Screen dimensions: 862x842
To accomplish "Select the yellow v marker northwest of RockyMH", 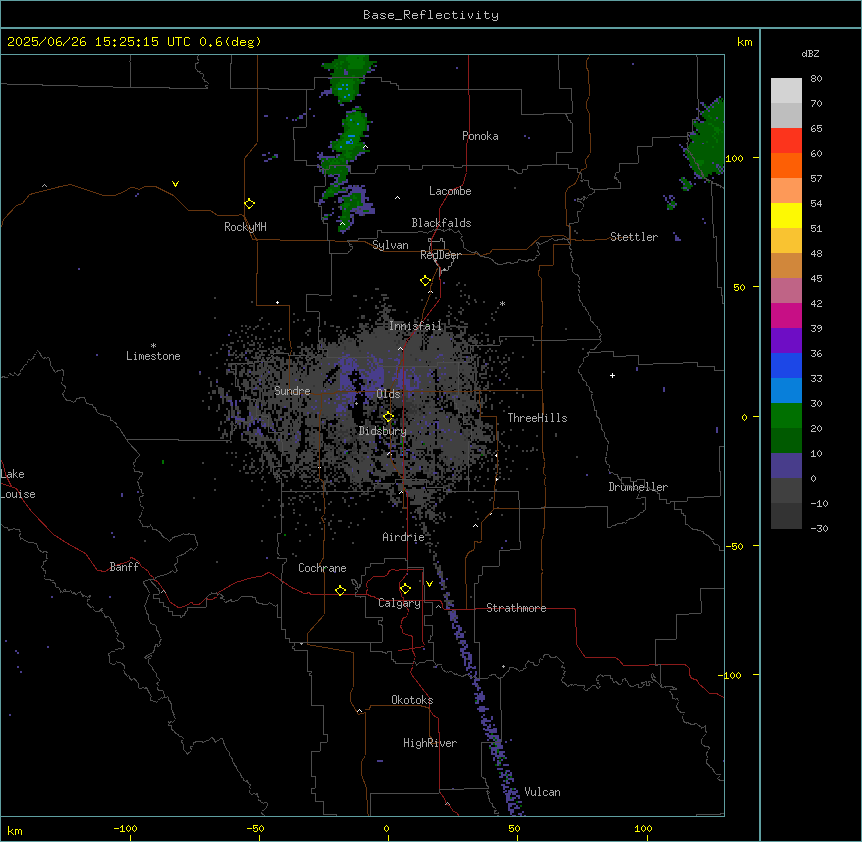I will (175, 184).
